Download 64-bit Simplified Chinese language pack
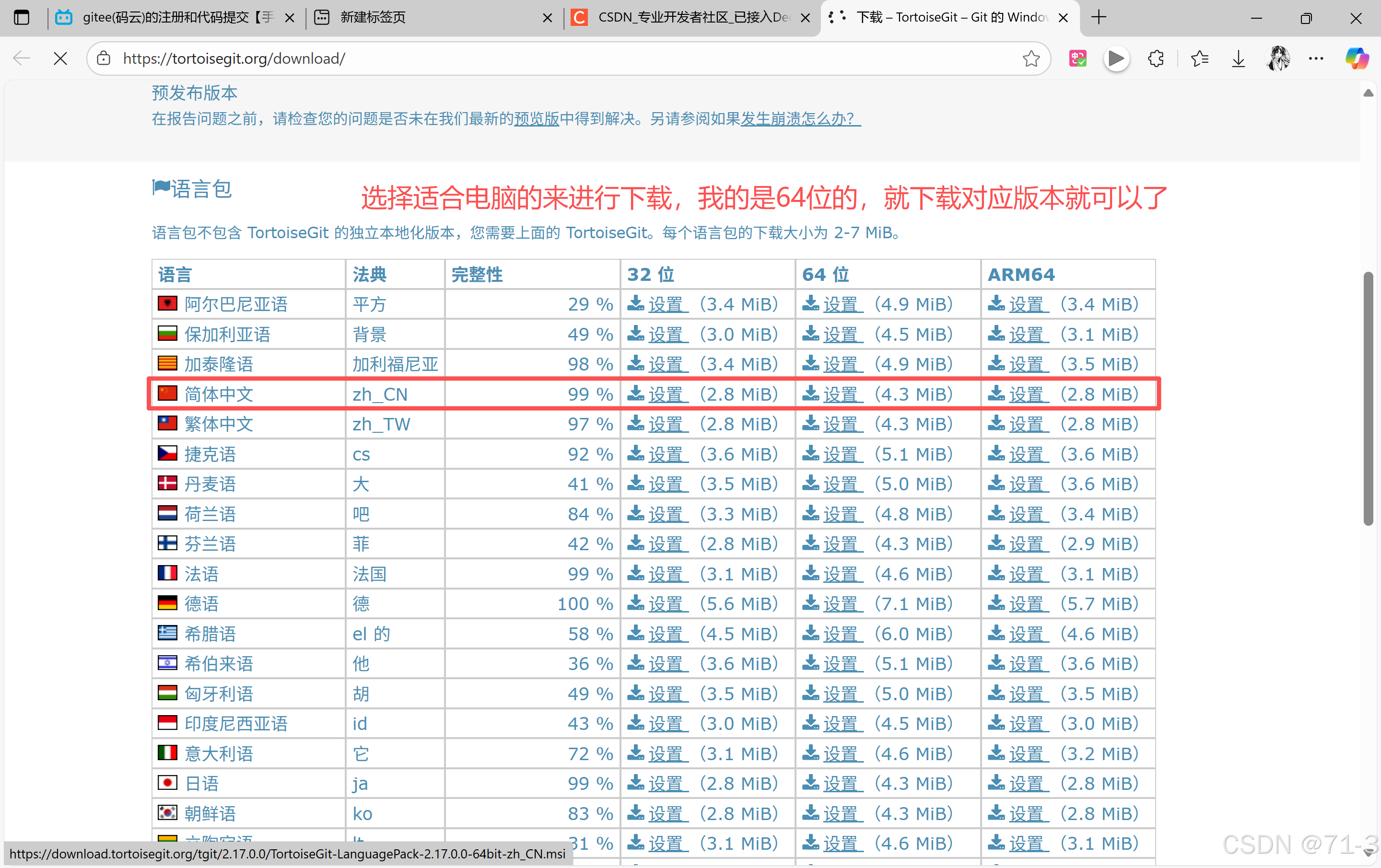 pyautogui.click(x=842, y=394)
